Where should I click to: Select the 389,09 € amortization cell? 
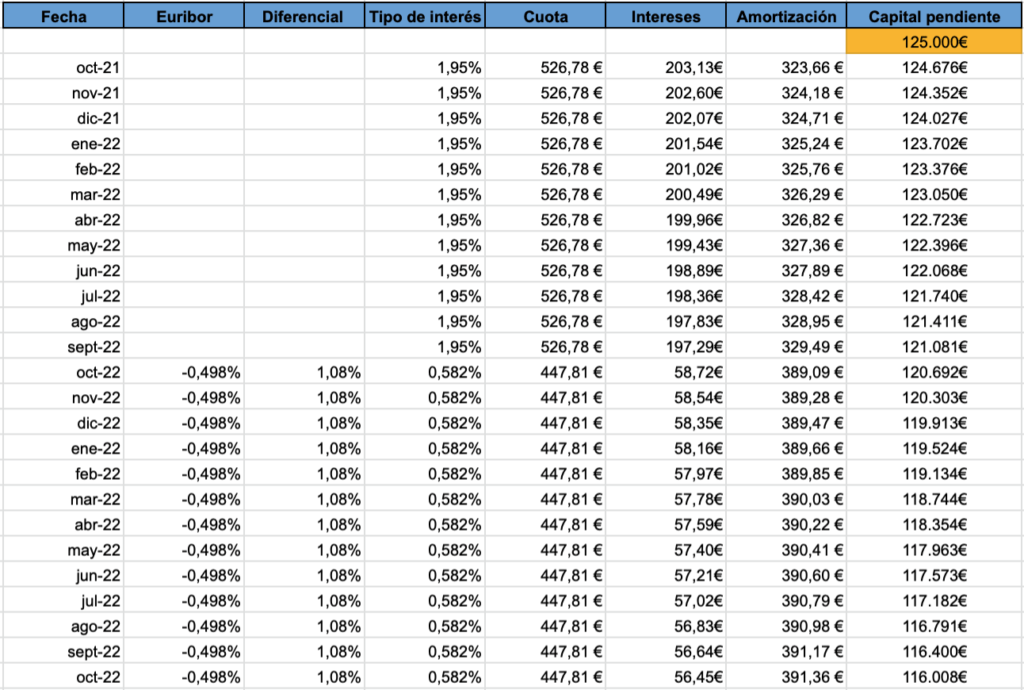[x=811, y=372]
